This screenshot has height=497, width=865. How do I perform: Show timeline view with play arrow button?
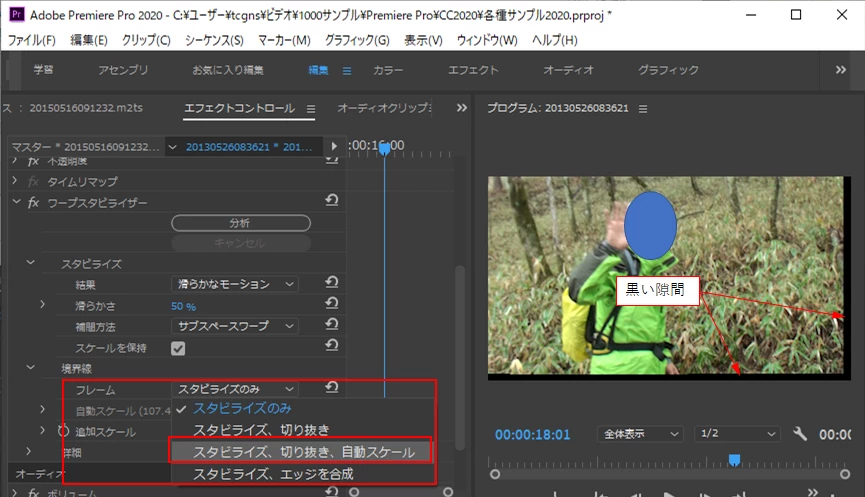(334, 146)
